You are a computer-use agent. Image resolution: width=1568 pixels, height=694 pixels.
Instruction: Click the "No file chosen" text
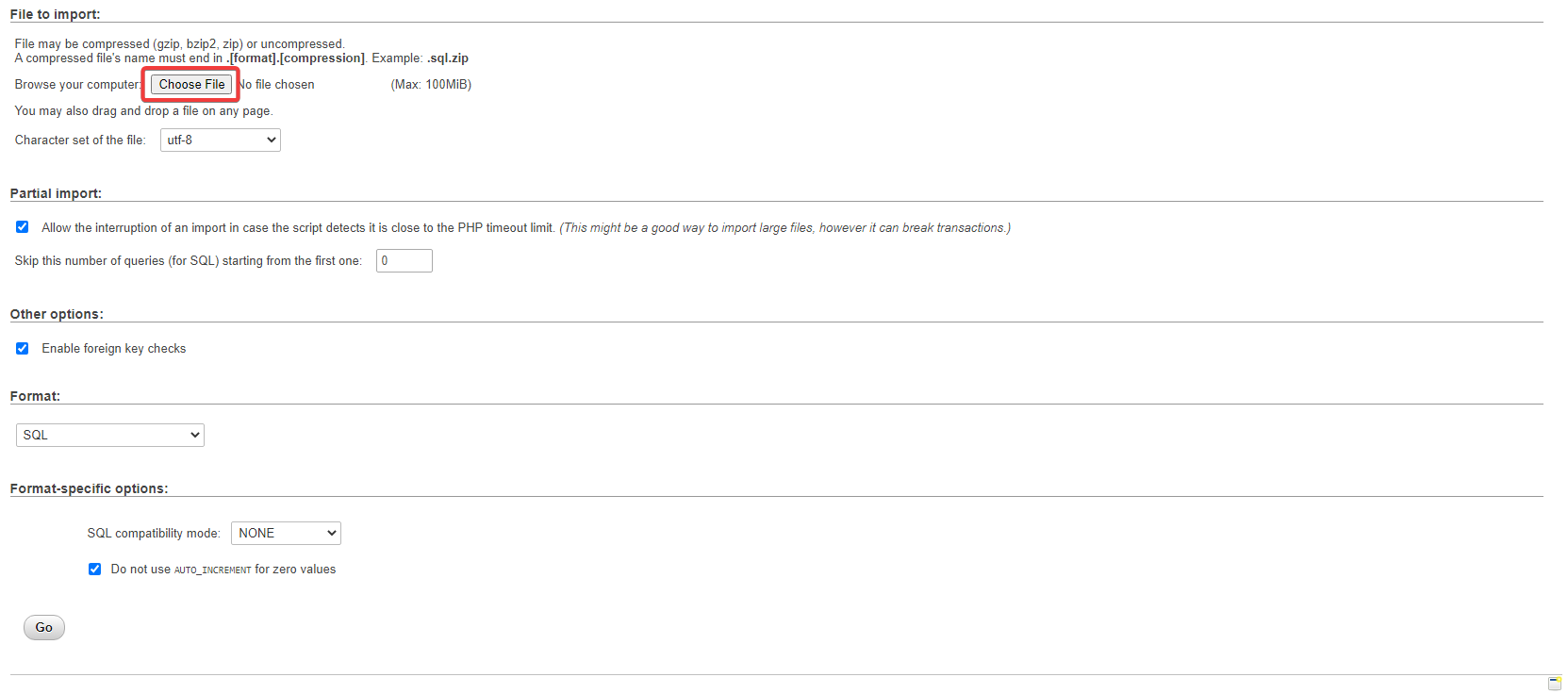tap(277, 85)
